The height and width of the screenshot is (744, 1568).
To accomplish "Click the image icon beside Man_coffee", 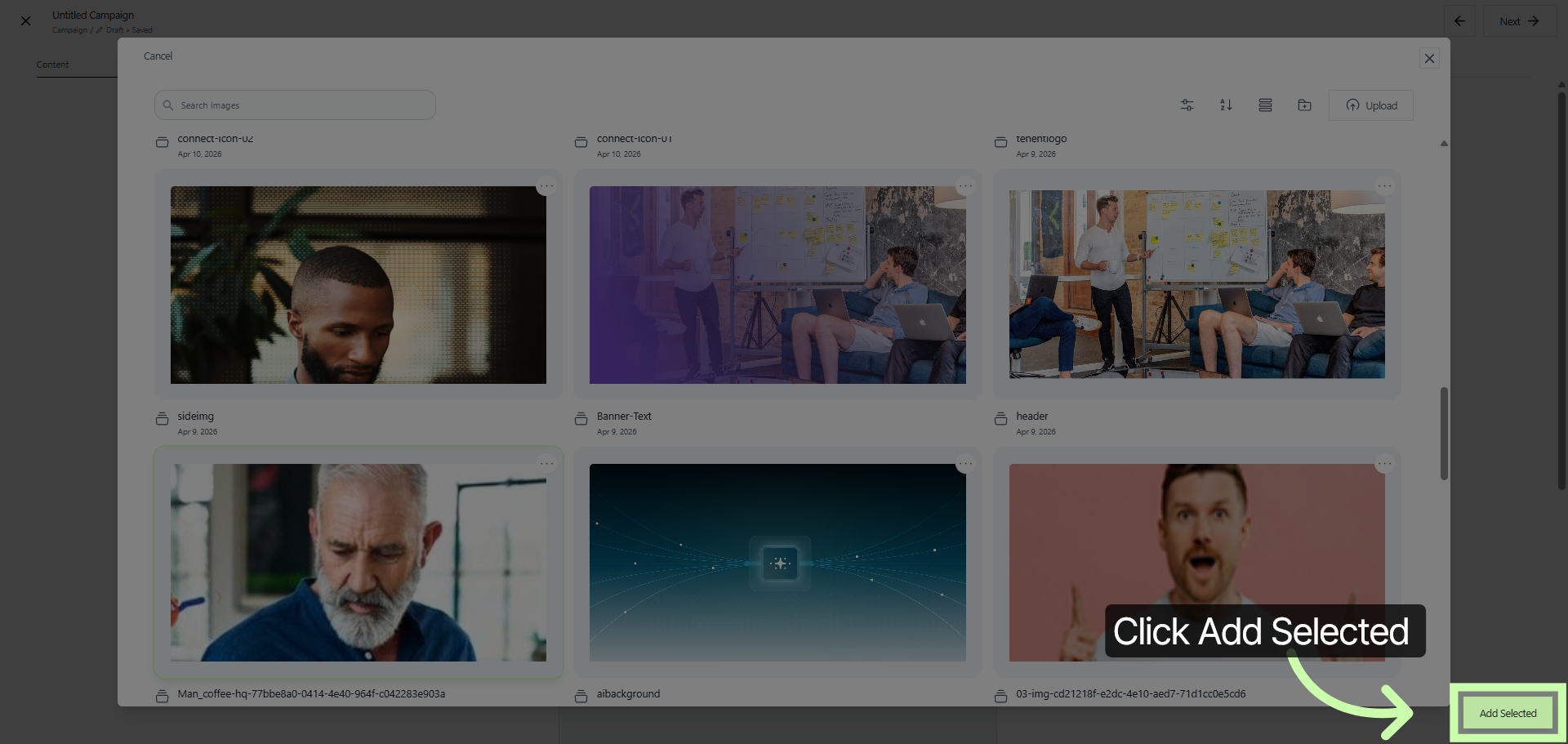I will [162, 697].
